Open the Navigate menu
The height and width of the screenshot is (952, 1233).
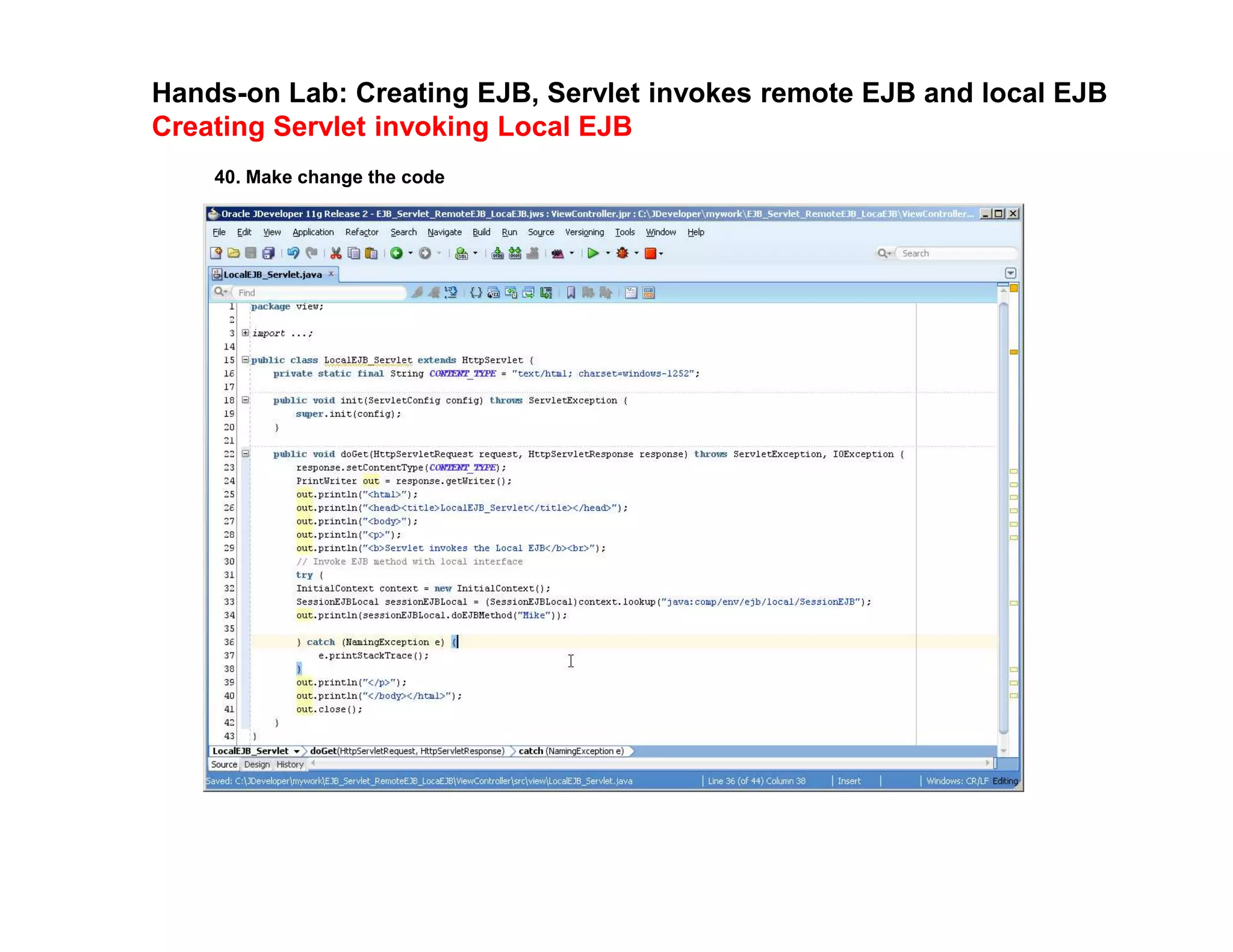point(444,232)
